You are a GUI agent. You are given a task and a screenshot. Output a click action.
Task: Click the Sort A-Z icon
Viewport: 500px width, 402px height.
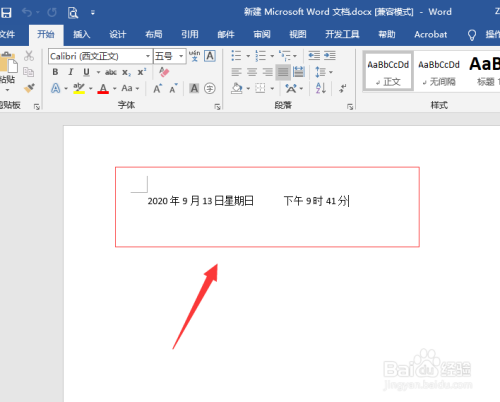pos(321,88)
